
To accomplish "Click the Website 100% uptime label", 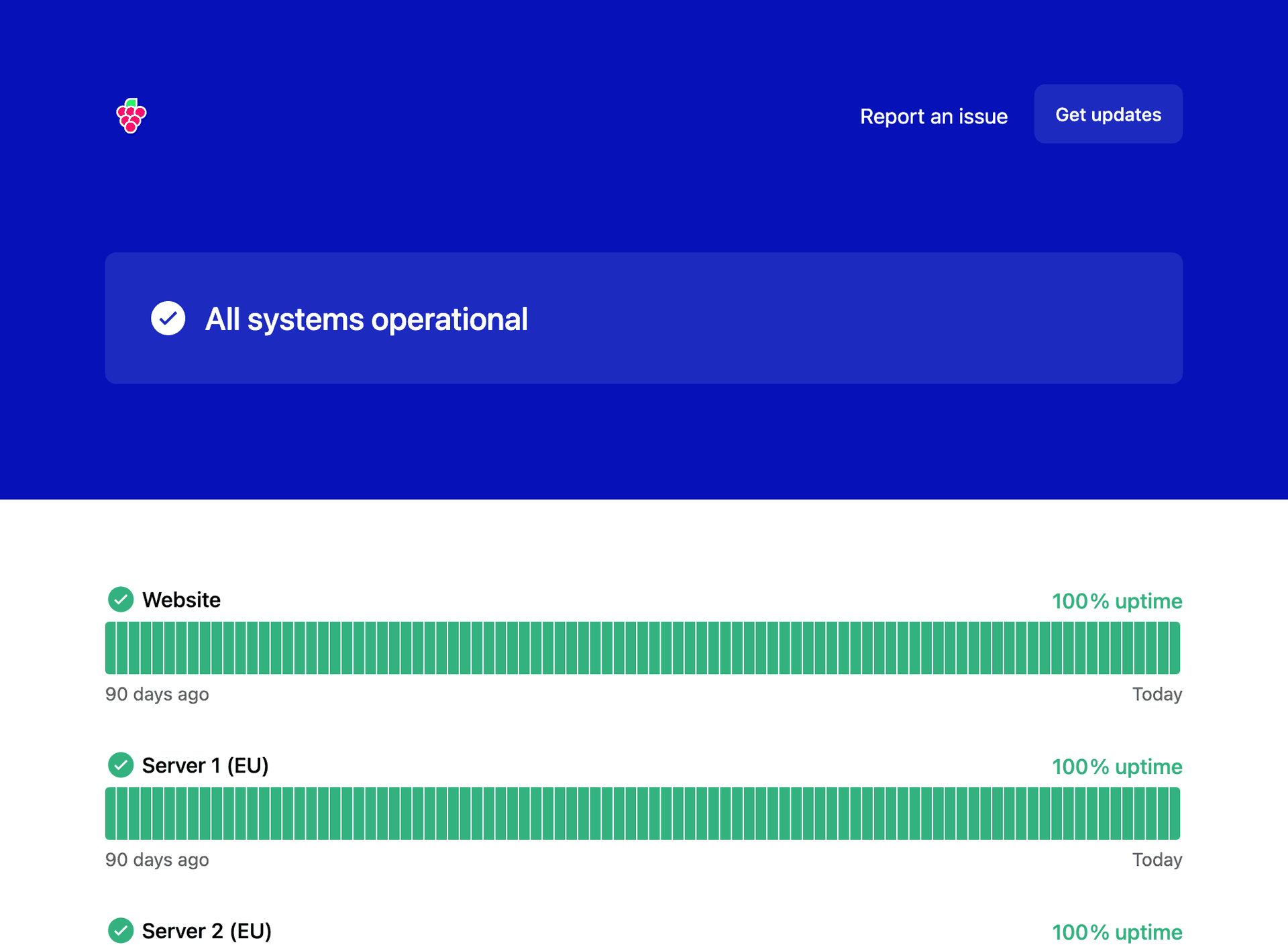I will pyautogui.click(x=1116, y=601).
